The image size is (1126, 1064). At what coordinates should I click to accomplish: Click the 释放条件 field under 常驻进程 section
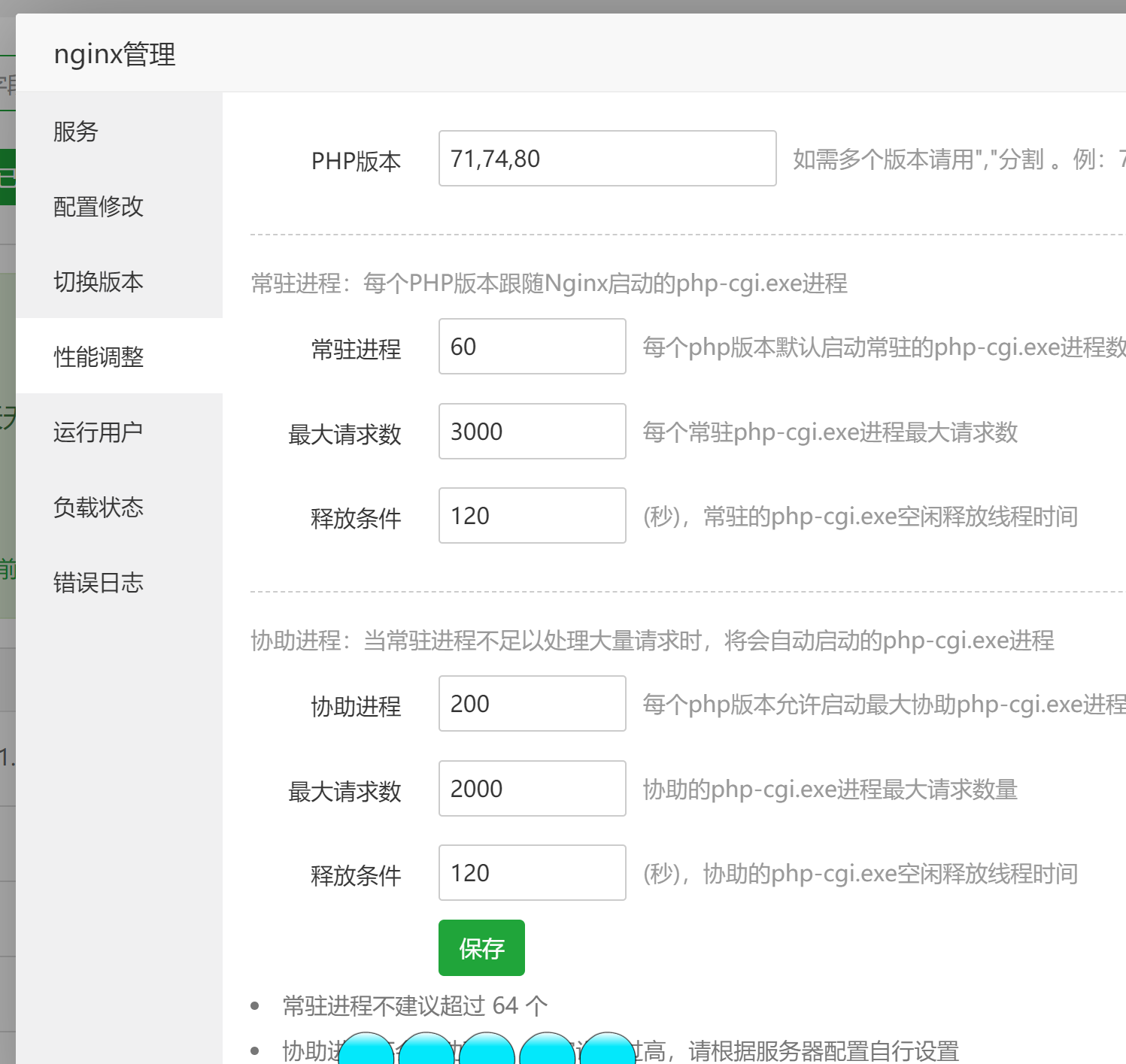tap(533, 515)
